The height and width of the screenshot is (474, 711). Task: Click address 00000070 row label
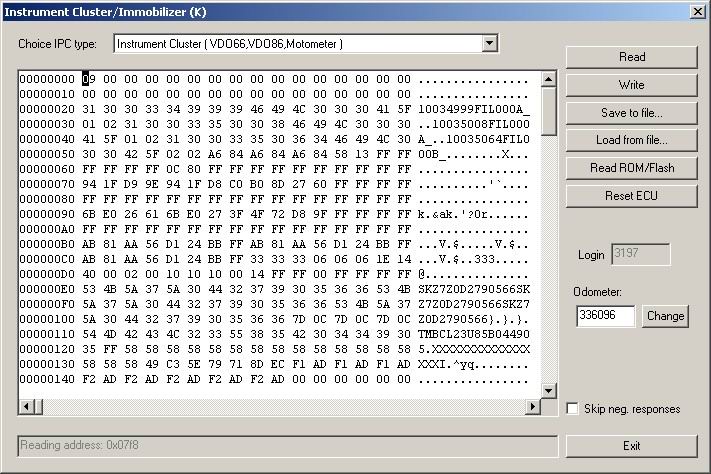(47, 184)
